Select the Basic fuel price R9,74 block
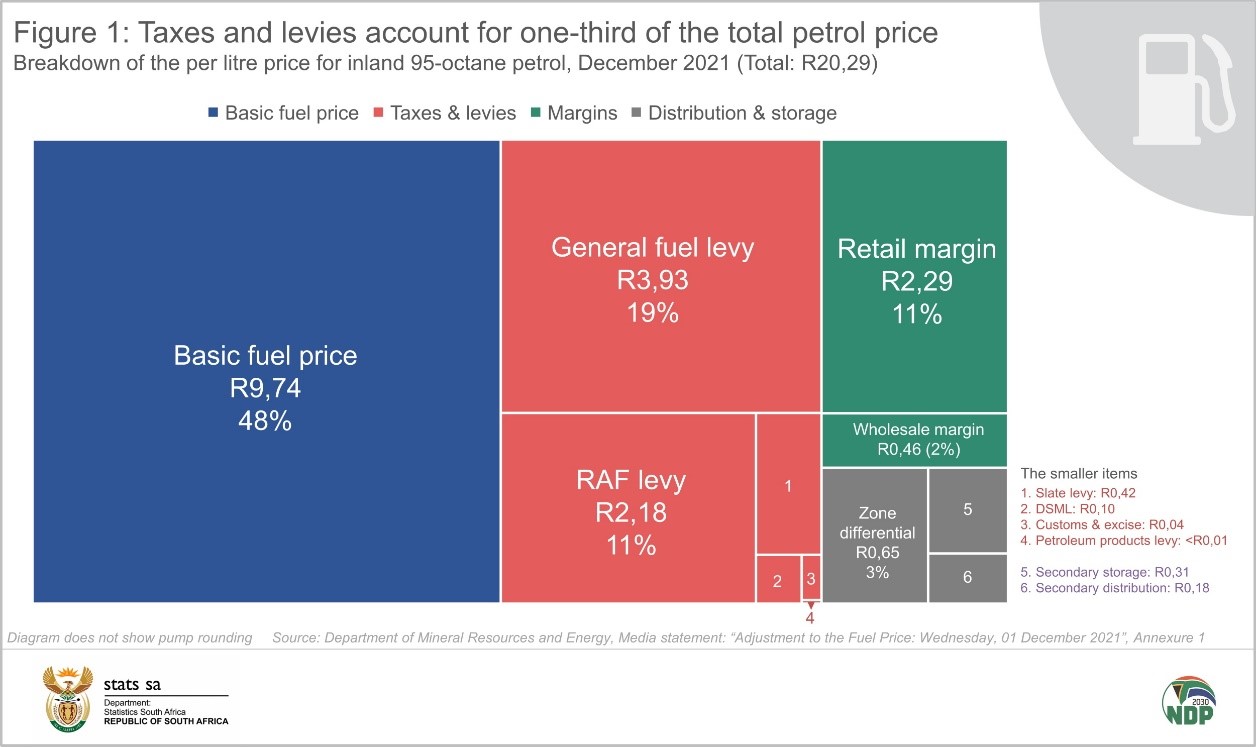This screenshot has width=1256, height=747. click(x=266, y=371)
